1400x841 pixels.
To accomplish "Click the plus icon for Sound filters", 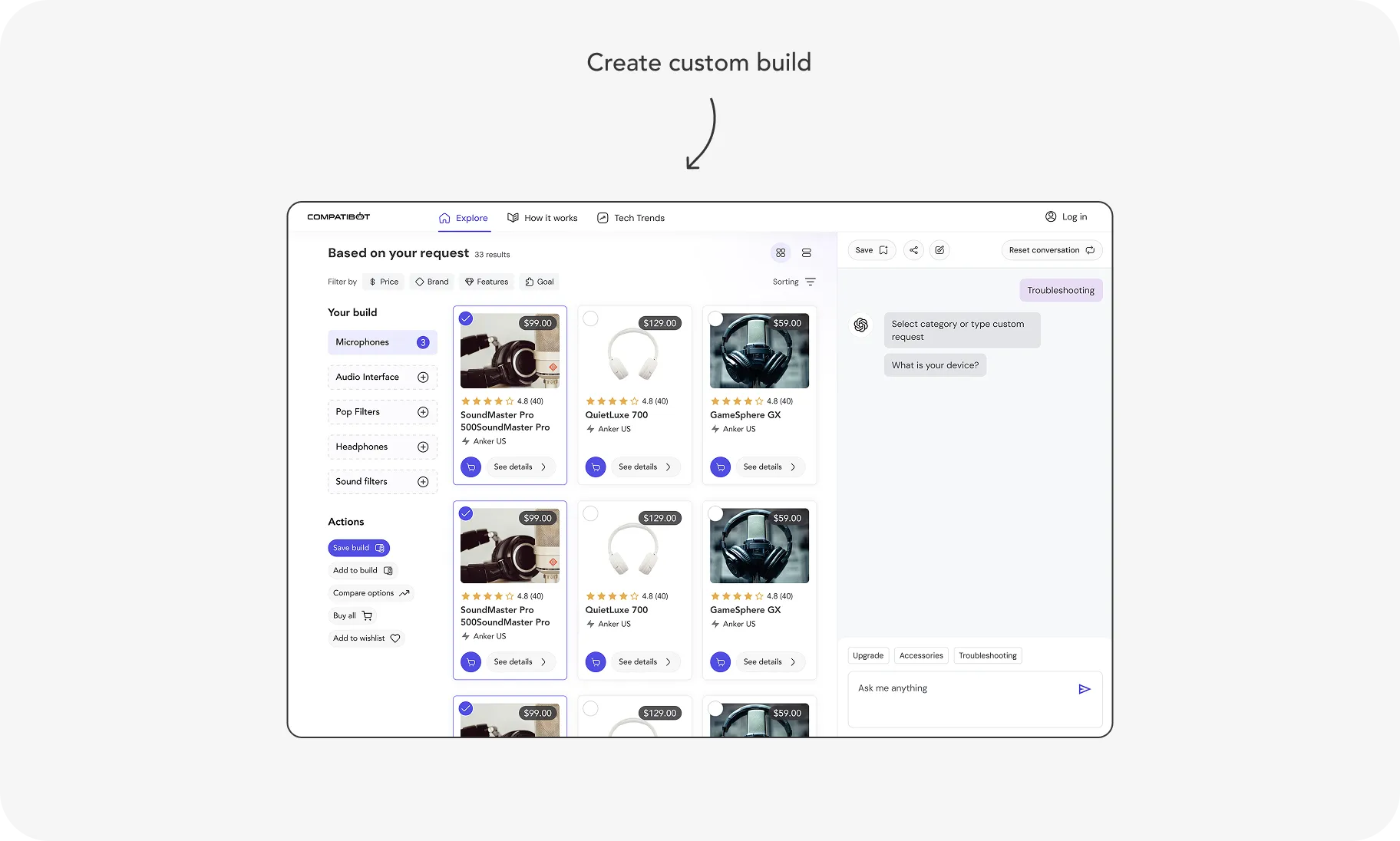I will click(x=423, y=482).
